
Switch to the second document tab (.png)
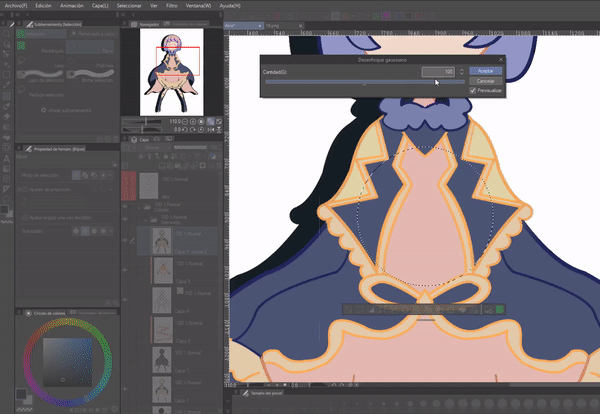point(281,26)
